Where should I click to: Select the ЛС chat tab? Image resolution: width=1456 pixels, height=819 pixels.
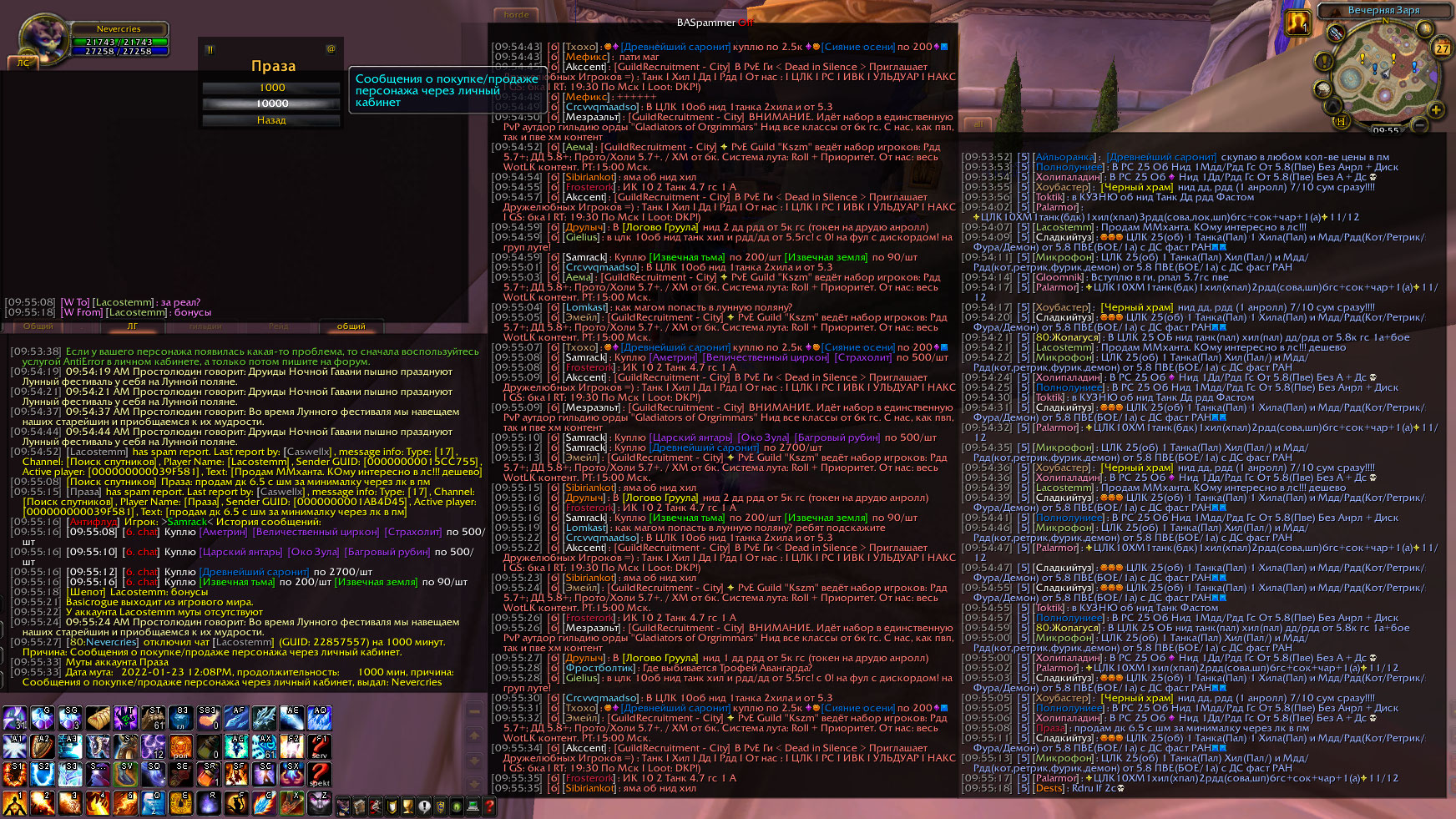[23, 63]
